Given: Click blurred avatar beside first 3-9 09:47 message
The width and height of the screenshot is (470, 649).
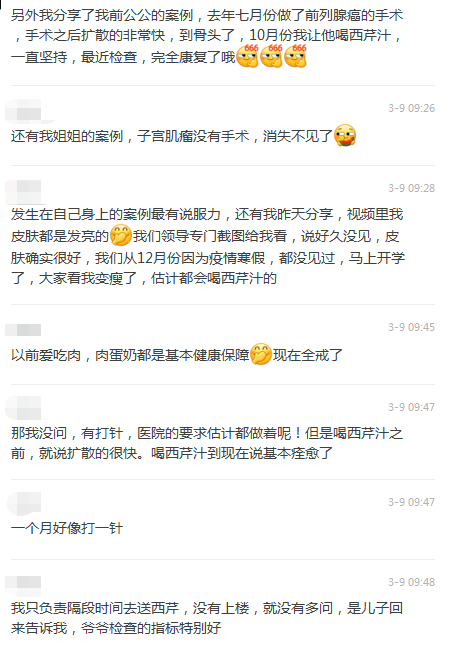Looking at the screenshot, I should (x=25, y=408).
